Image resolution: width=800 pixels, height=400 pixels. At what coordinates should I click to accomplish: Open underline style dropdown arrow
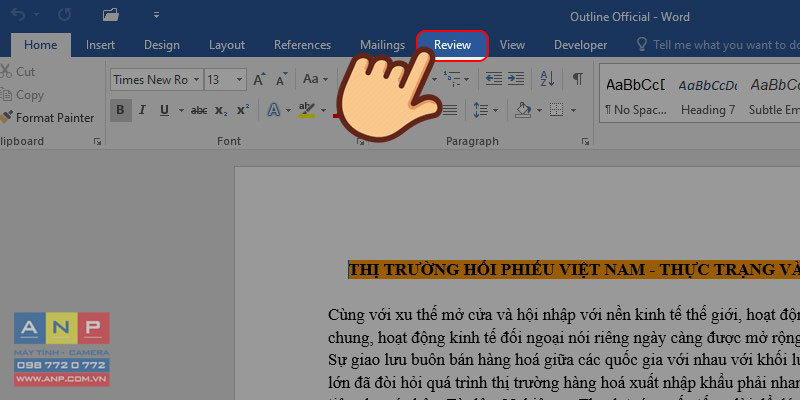181,110
